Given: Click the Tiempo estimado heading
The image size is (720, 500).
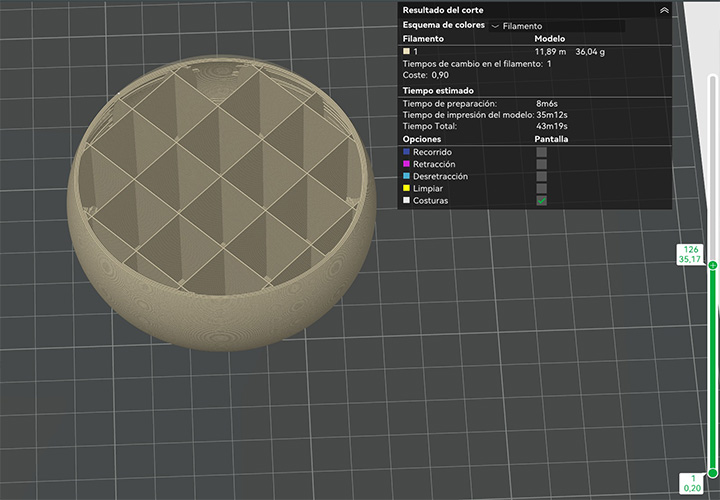Looking at the screenshot, I should (438, 90).
